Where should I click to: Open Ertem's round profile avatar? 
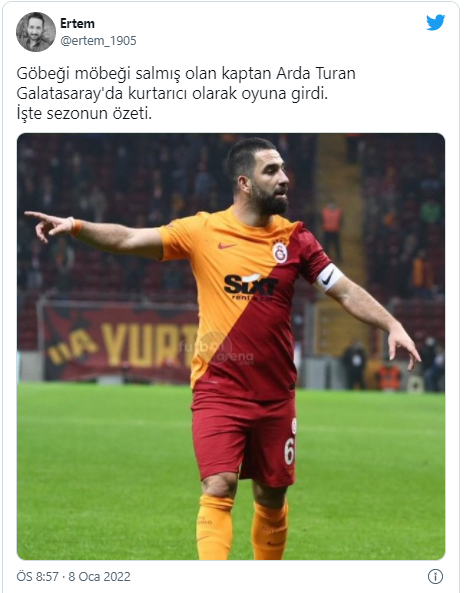[36, 32]
